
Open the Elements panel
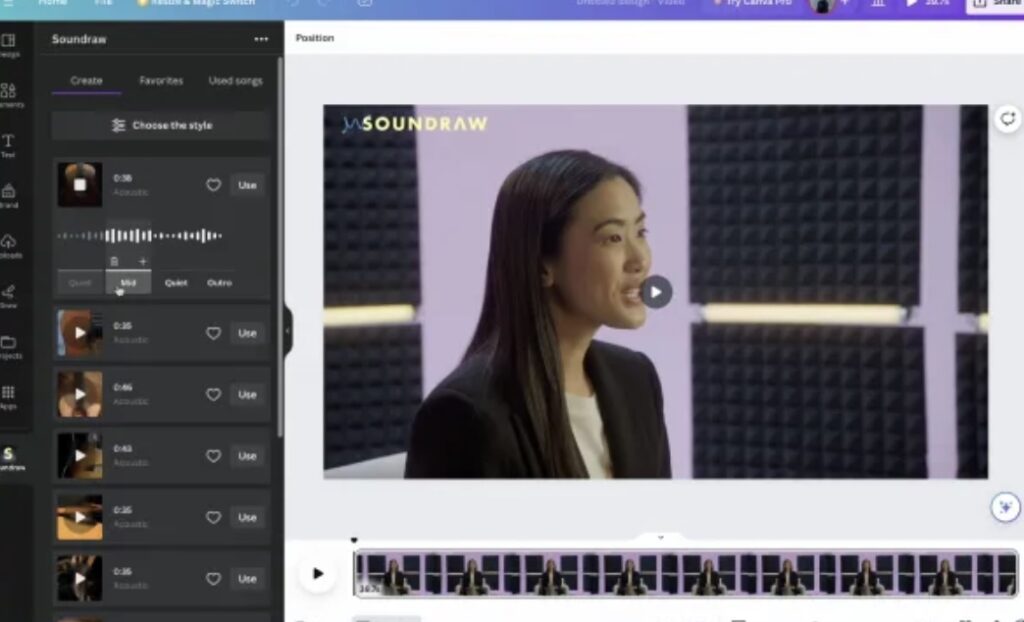coord(8,94)
